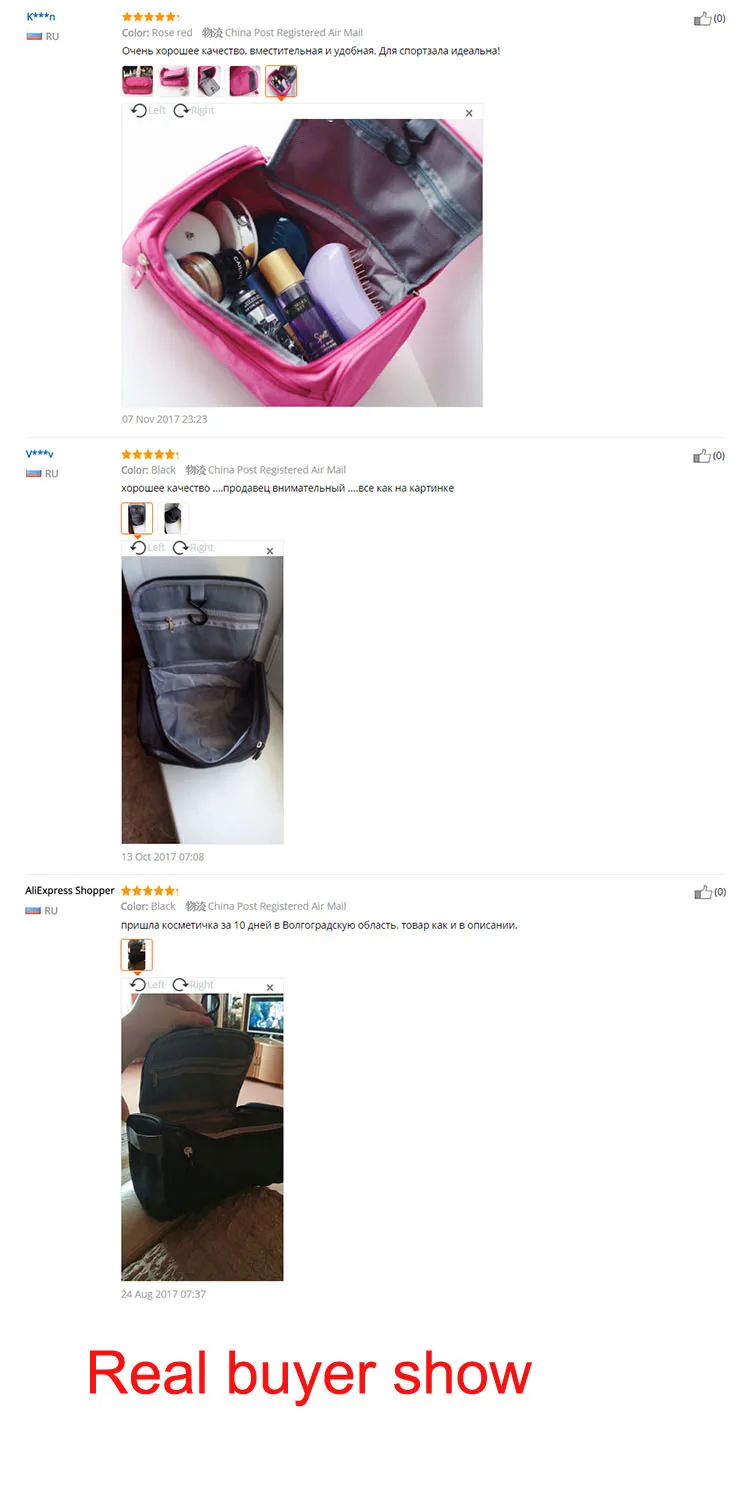Like the V***v review with thumbs-up
This screenshot has height=1500, width=750.
coord(703,456)
